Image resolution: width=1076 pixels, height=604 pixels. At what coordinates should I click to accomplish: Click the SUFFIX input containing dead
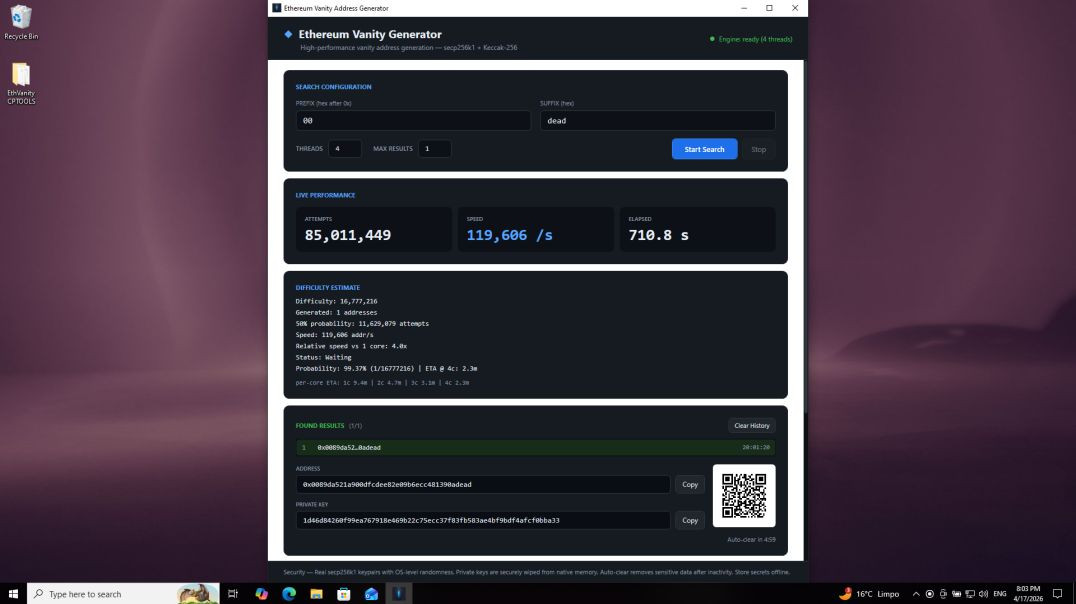pos(657,120)
